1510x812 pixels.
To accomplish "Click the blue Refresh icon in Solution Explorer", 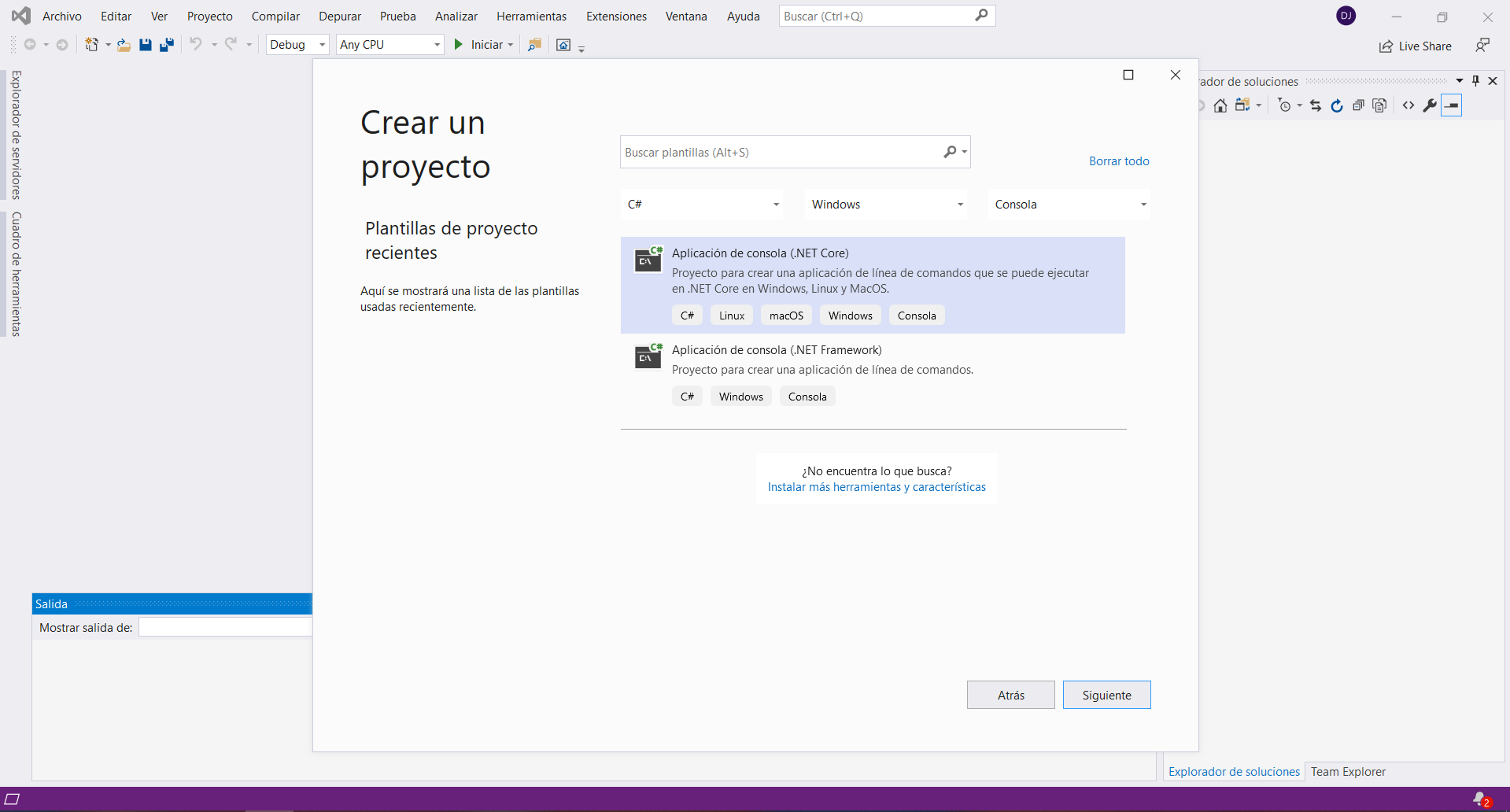I will (x=1336, y=105).
